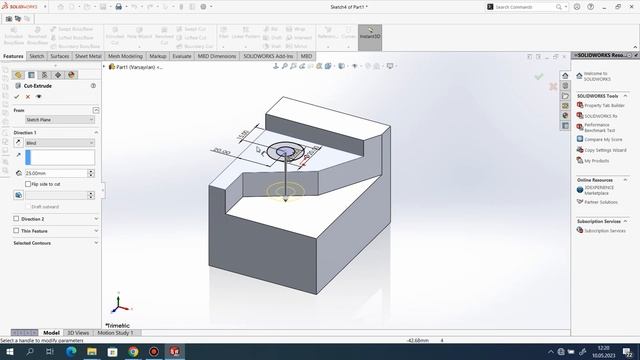Switch to Model tab at bottom
Image resolution: width=640 pixels, height=360 pixels.
click(x=51, y=333)
